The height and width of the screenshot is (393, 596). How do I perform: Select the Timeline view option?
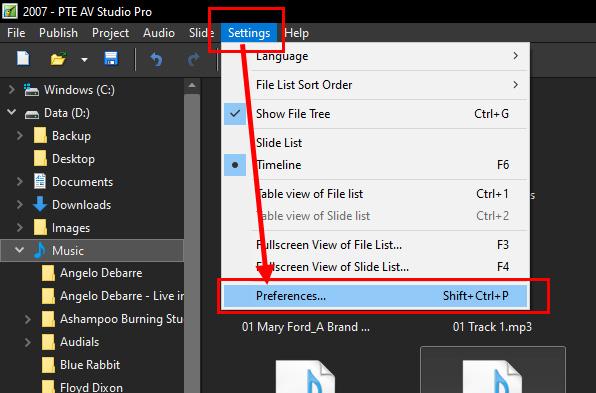[376, 165]
